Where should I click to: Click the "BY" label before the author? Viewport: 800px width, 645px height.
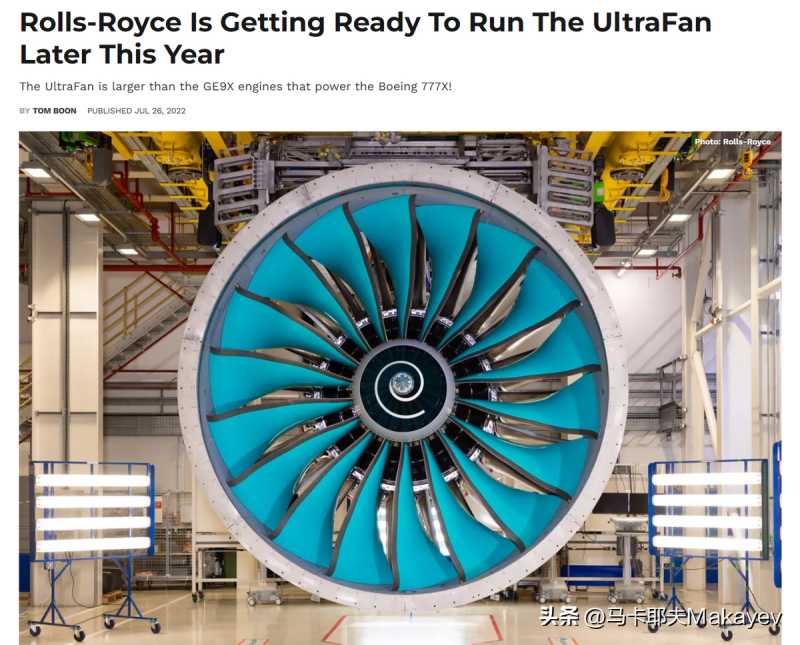point(24,111)
